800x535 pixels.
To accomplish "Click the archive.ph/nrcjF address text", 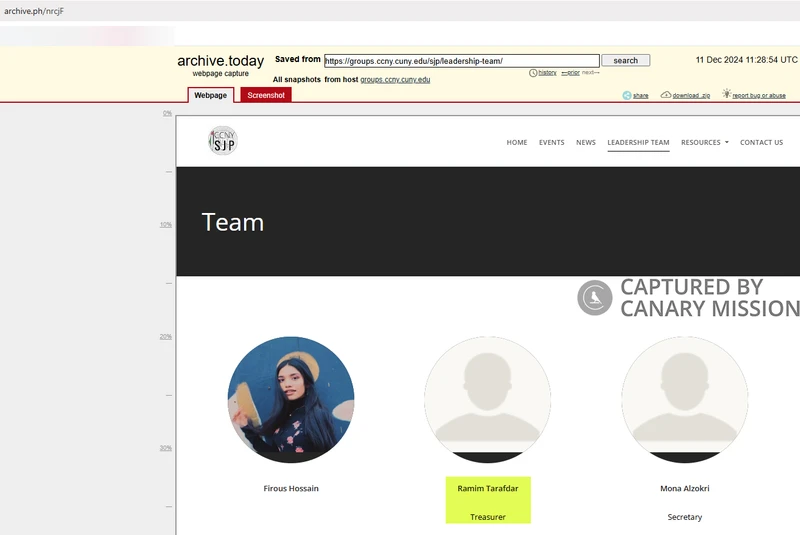I will [34, 11].
